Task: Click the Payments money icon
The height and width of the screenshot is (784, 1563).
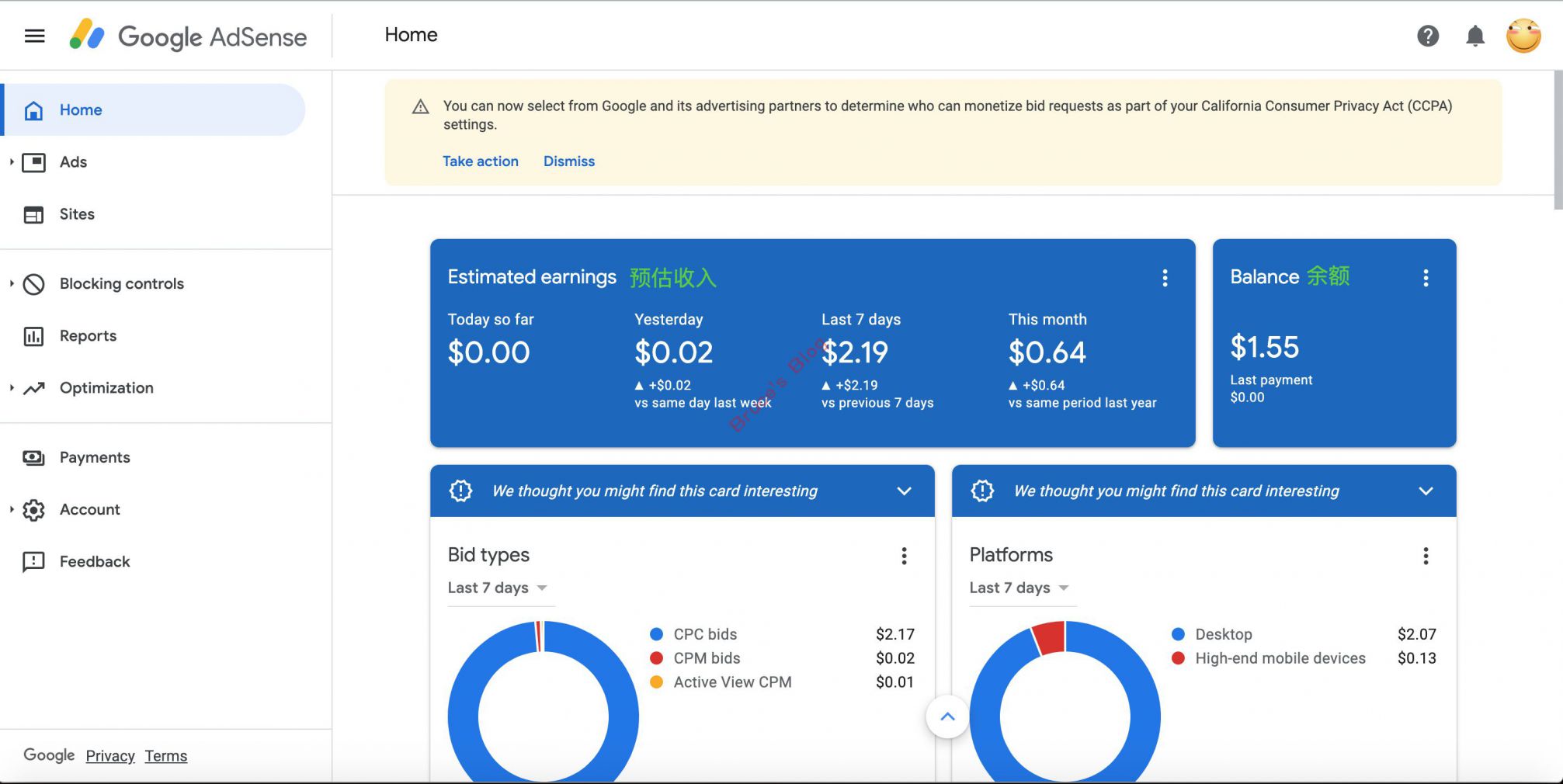Action: point(33,458)
